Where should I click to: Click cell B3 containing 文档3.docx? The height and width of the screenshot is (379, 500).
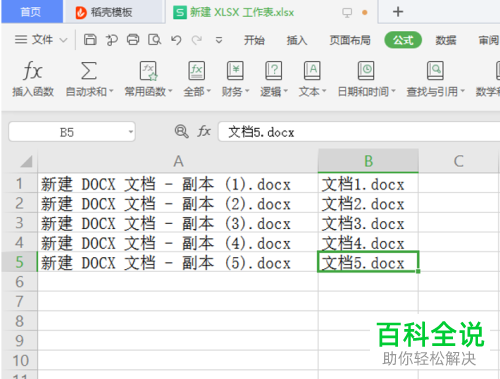point(368,223)
